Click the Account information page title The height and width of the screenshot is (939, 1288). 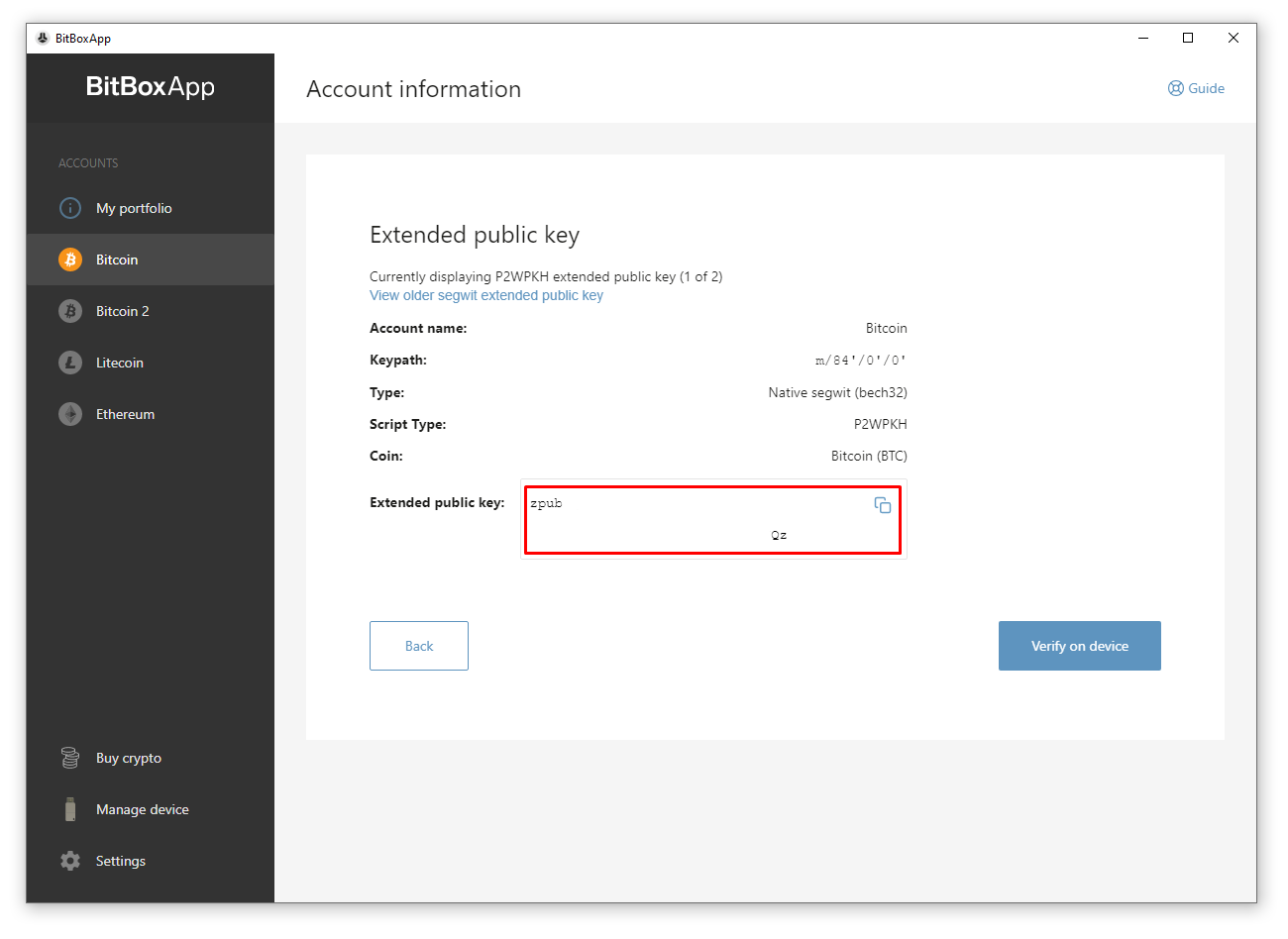414,89
